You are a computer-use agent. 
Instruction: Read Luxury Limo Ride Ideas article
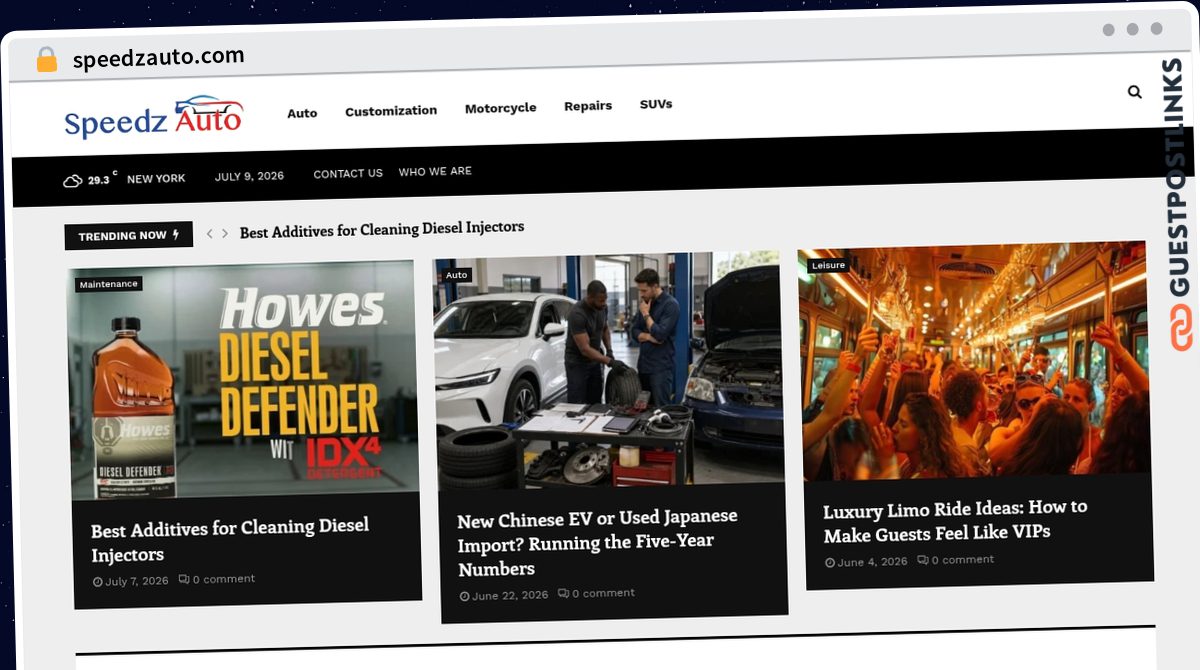[x=955, y=521]
